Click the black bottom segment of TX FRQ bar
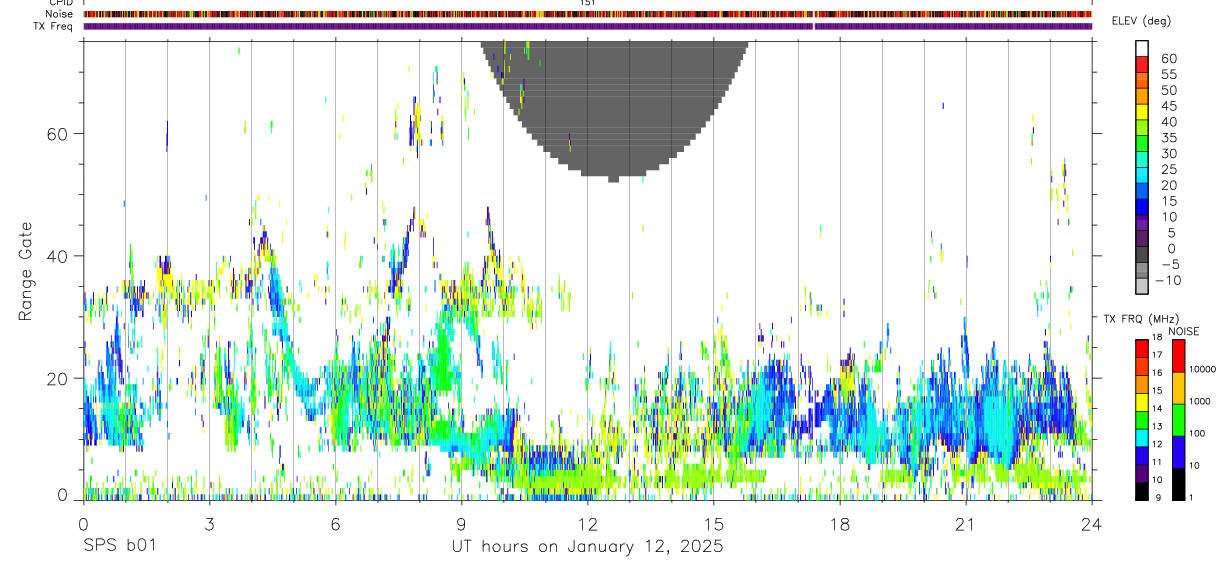Screen dimensions: 1228x567 (1142, 492)
